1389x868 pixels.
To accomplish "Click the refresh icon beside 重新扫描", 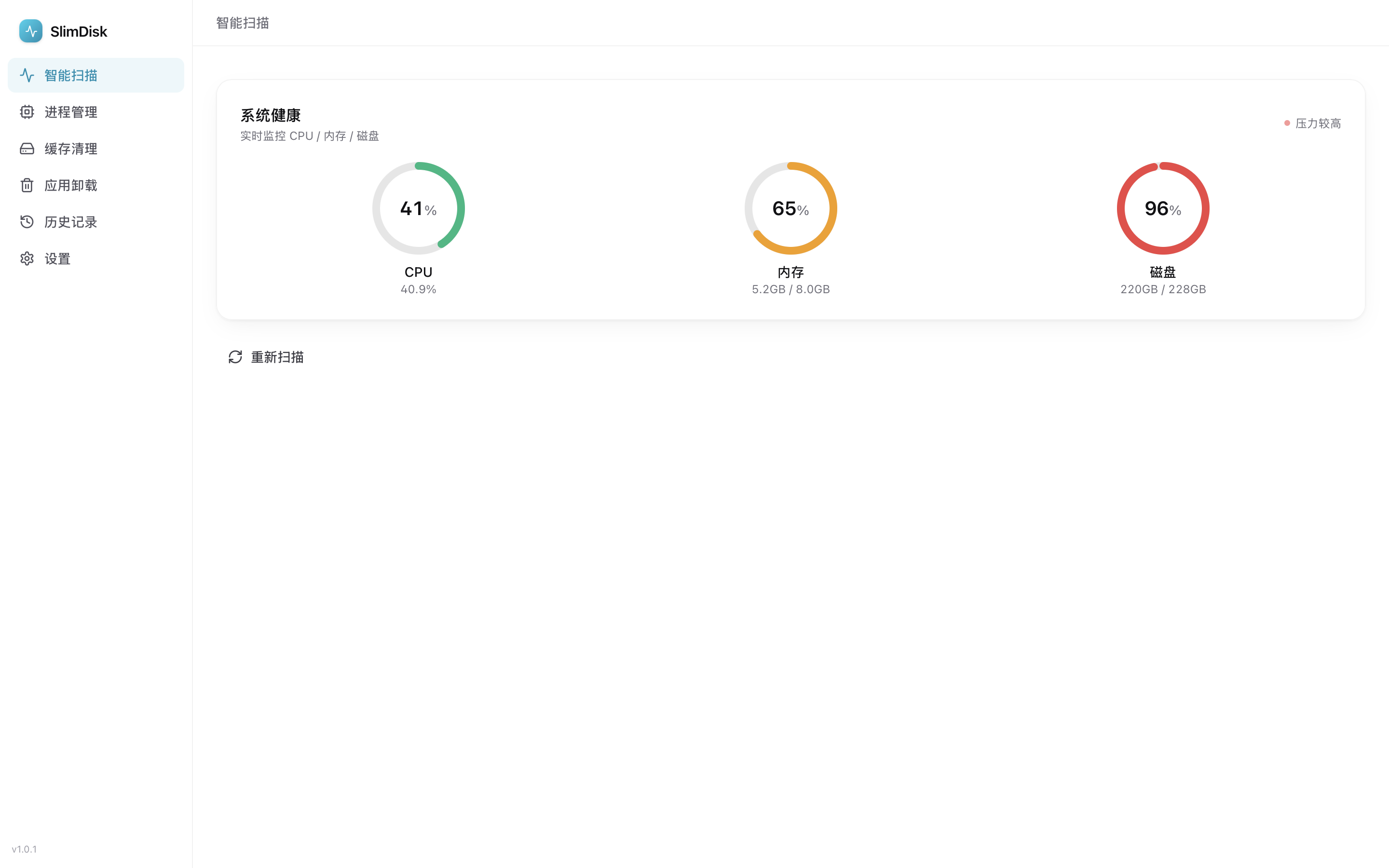I will coord(235,357).
